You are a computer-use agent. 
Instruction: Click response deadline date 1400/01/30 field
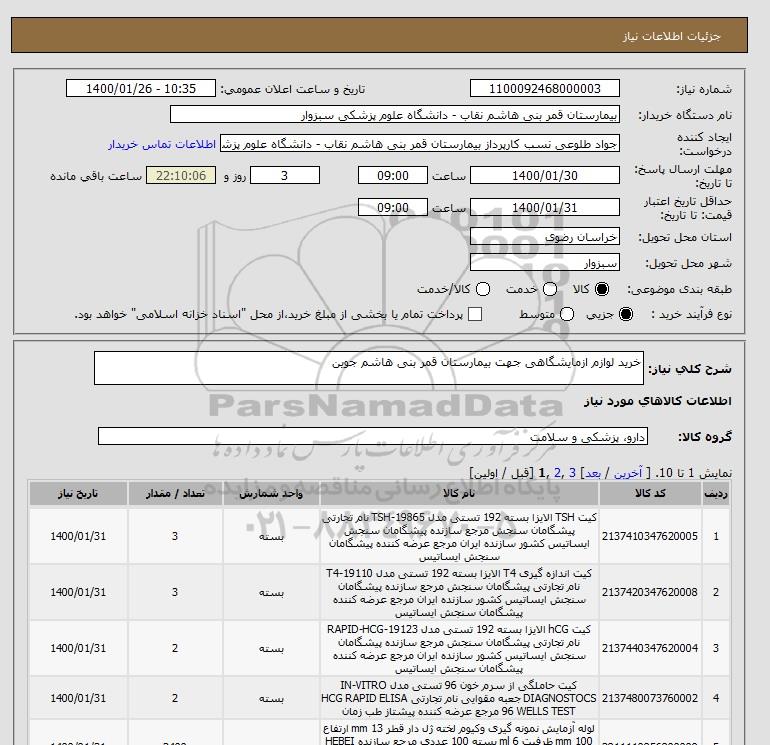[x=545, y=175]
